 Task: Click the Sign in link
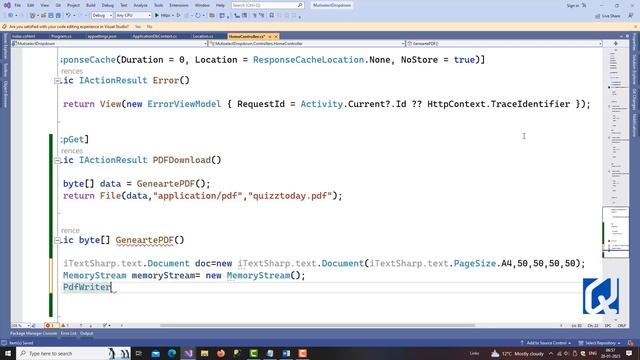click(573, 5)
